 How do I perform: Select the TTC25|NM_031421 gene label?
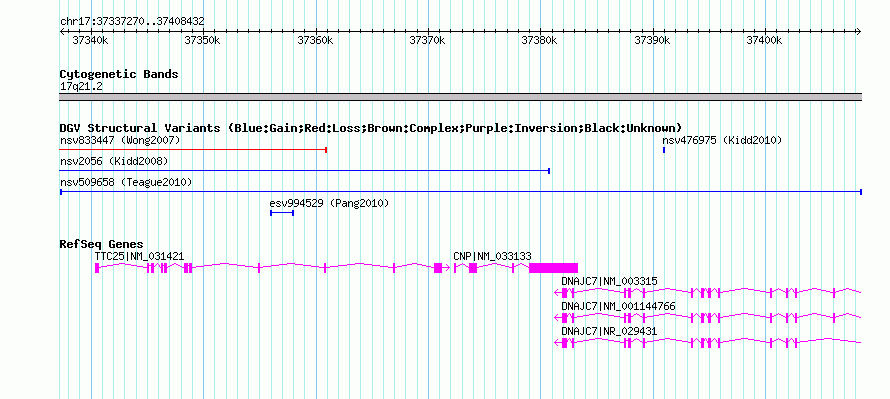[x=139, y=257]
